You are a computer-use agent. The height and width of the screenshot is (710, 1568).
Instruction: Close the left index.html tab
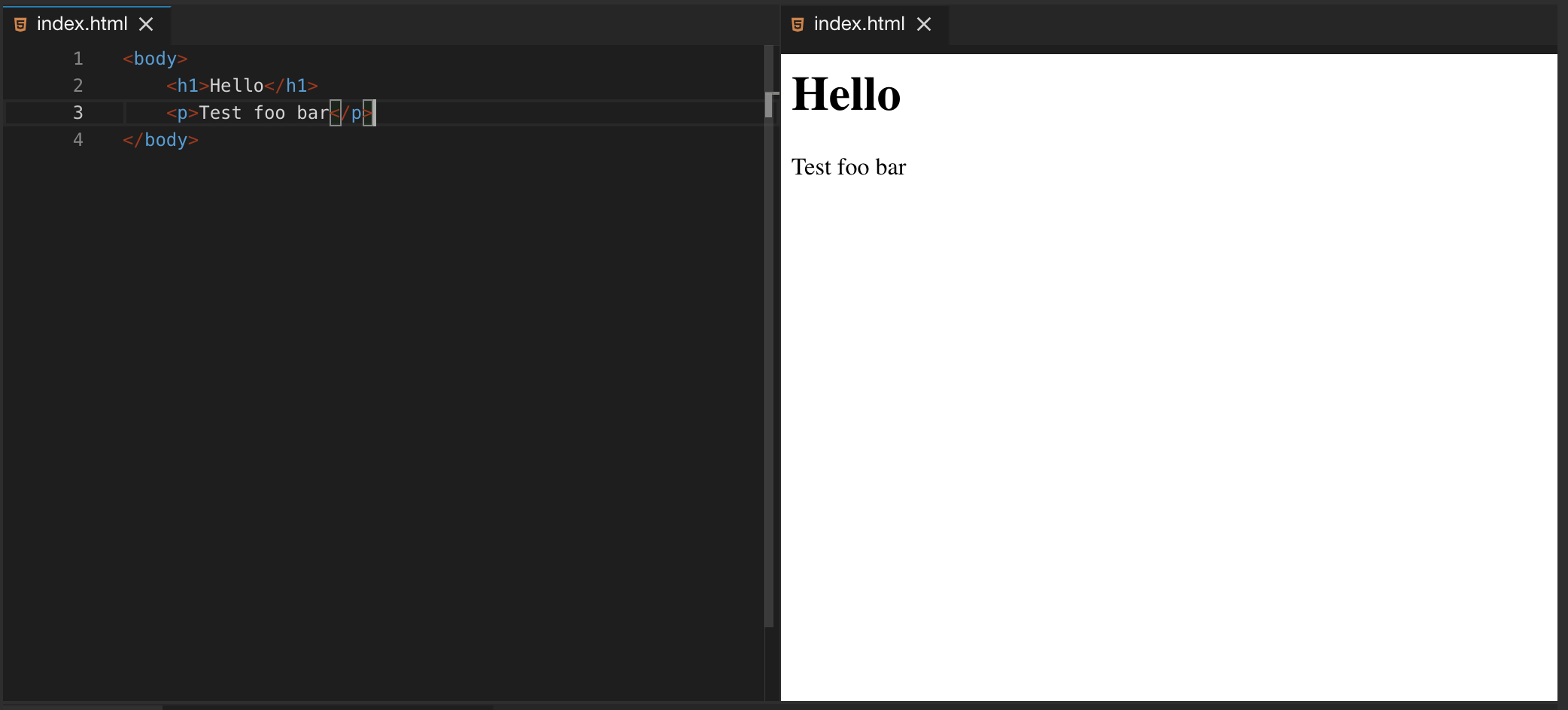pyautogui.click(x=145, y=23)
